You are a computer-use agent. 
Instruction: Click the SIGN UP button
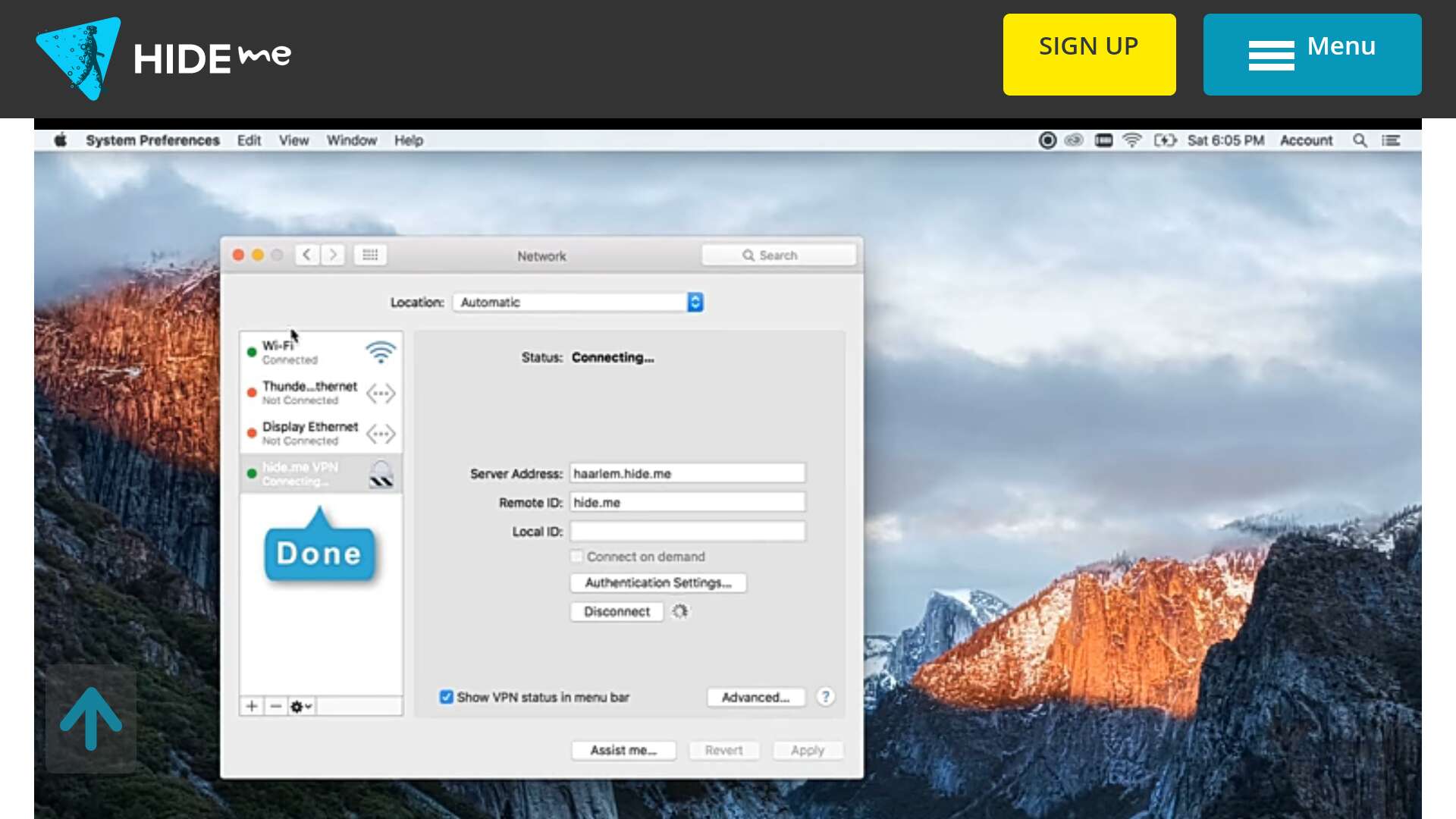click(1089, 55)
